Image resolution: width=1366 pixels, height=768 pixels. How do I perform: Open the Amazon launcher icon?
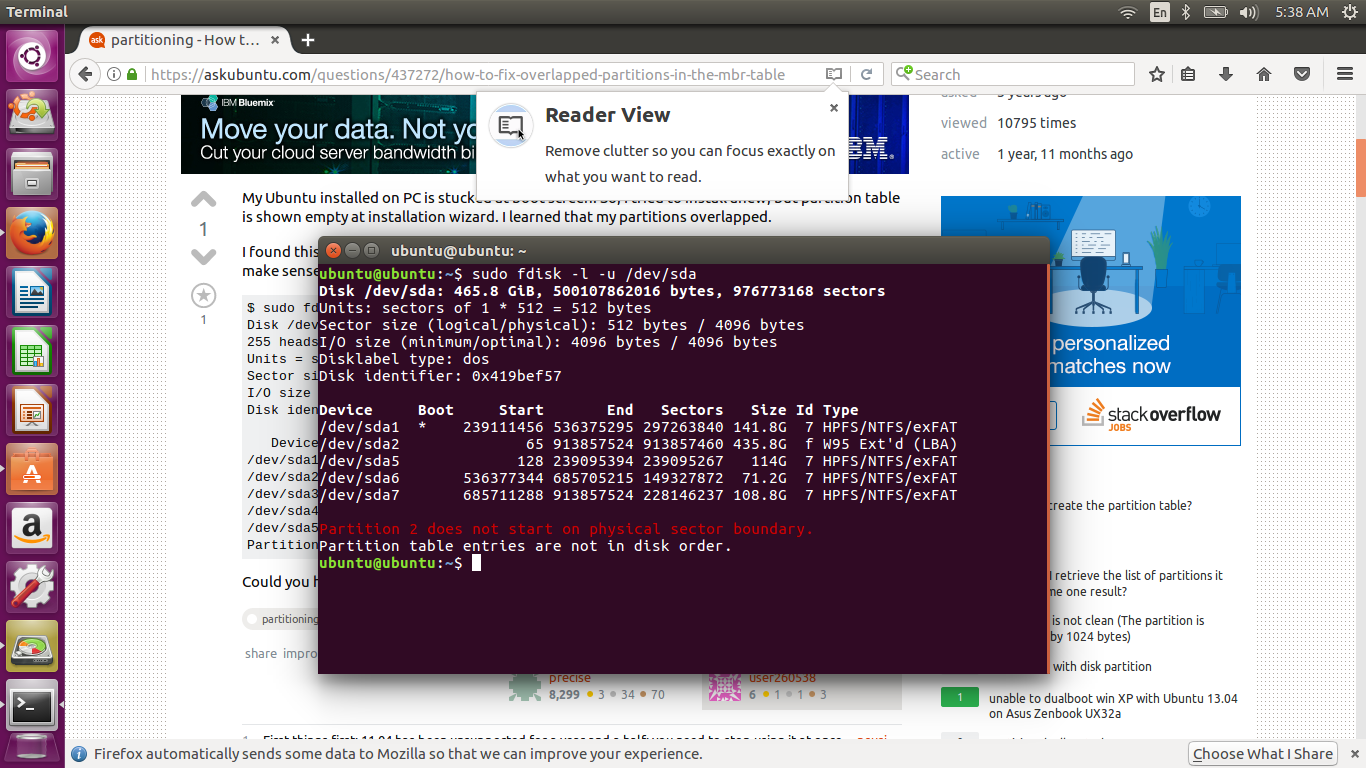pyautogui.click(x=32, y=527)
